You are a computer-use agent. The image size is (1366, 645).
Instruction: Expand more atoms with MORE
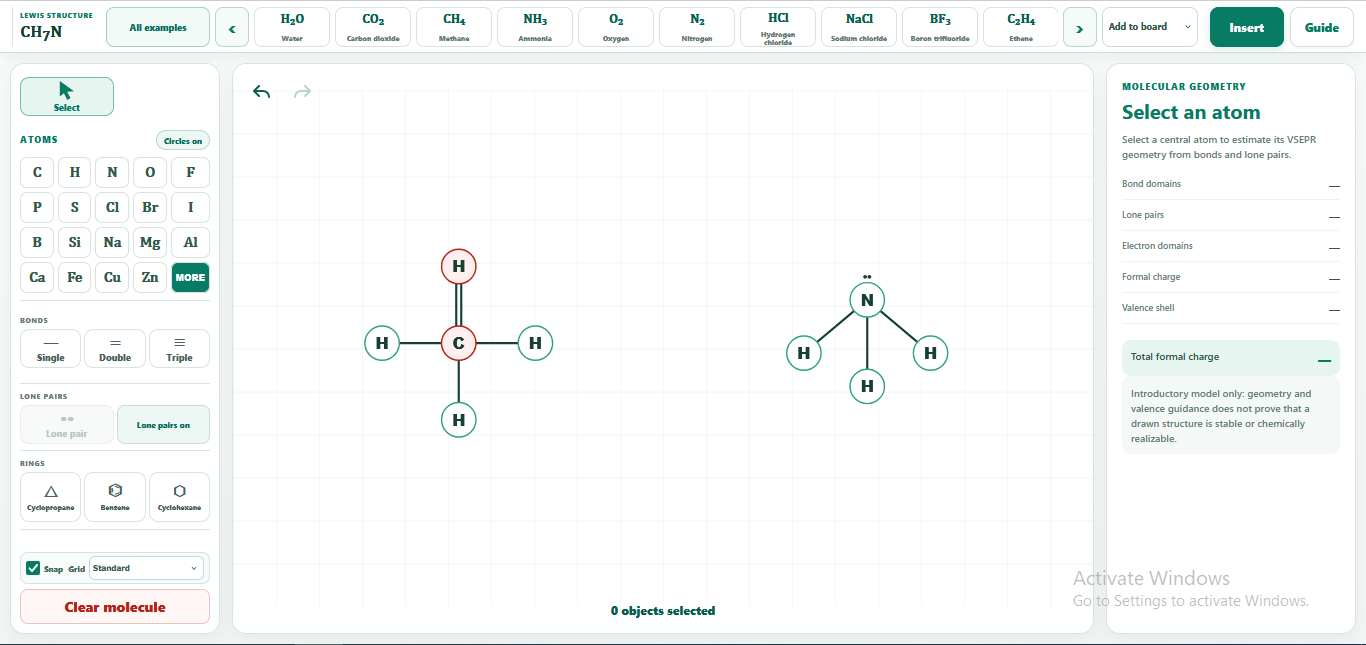point(190,277)
